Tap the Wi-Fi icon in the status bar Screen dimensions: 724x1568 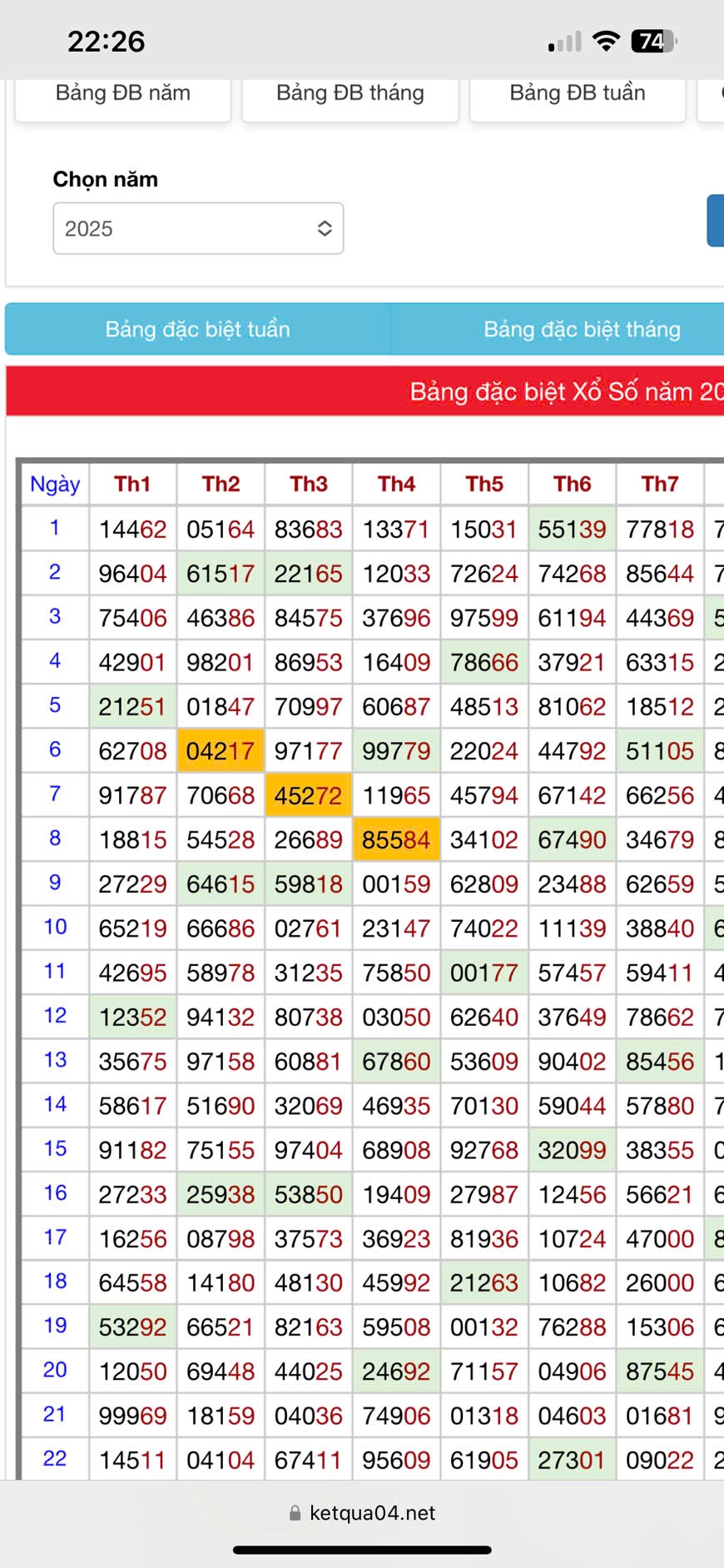tap(607, 41)
